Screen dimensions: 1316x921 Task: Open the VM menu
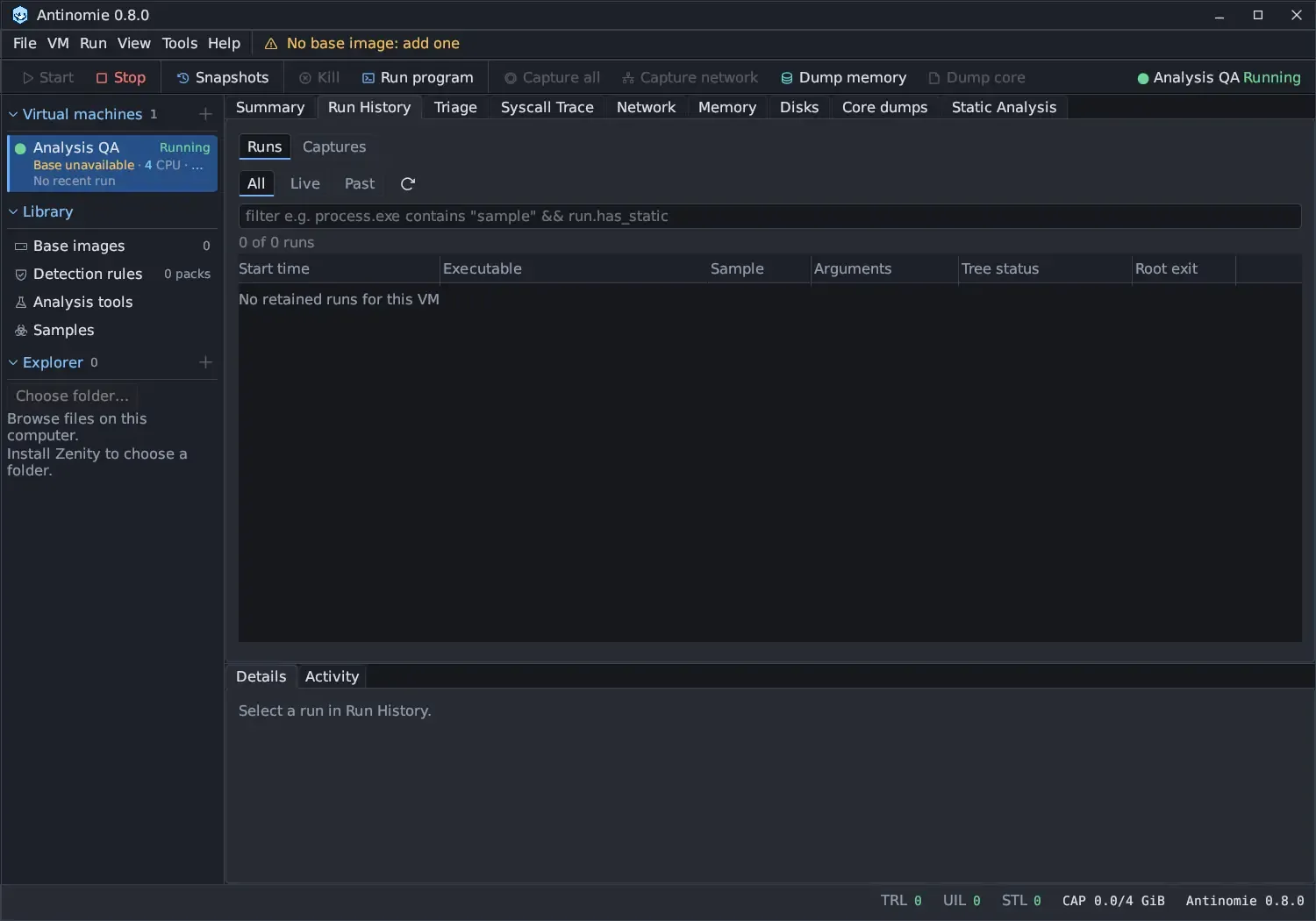pos(58,44)
